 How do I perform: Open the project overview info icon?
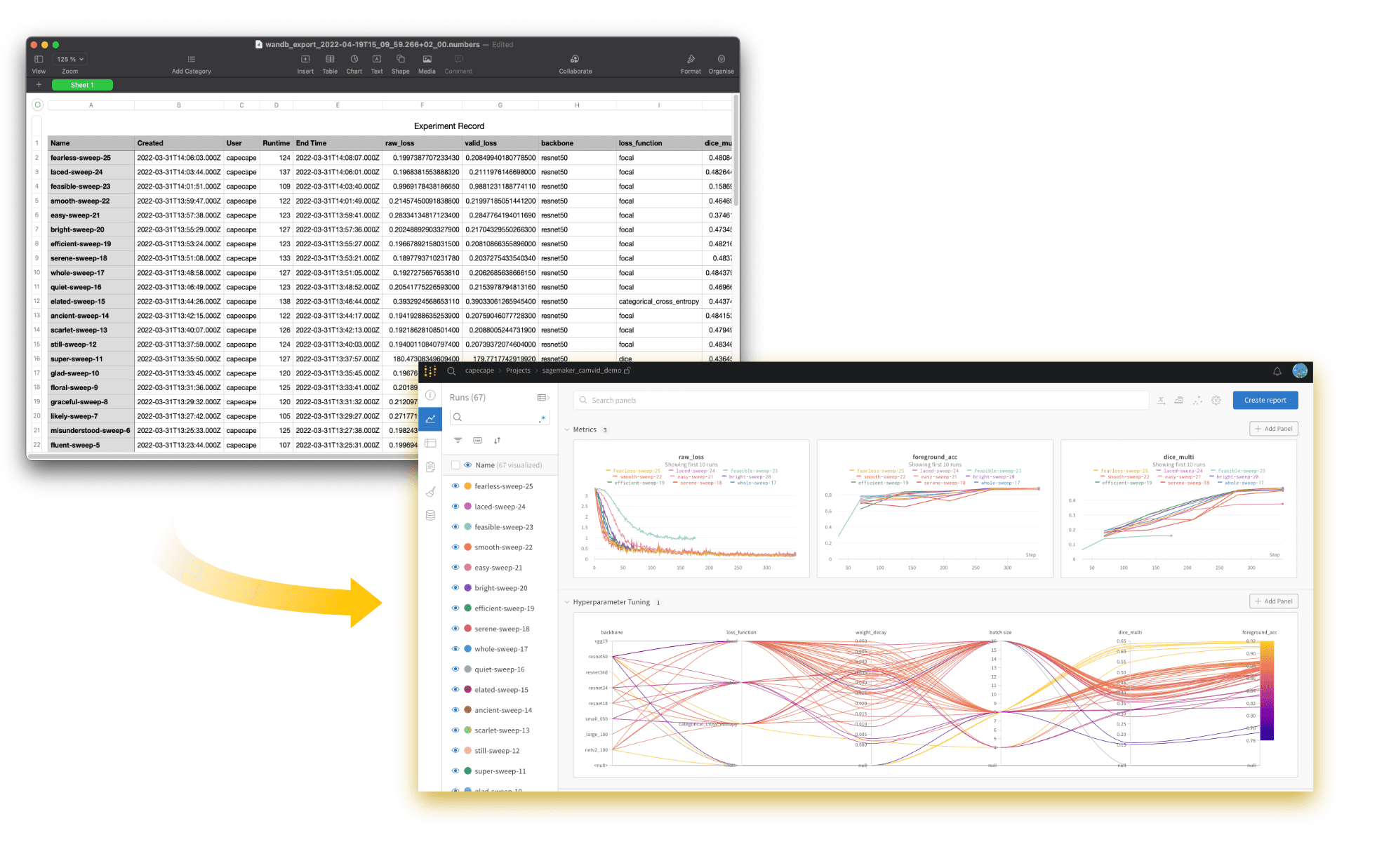[x=430, y=395]
